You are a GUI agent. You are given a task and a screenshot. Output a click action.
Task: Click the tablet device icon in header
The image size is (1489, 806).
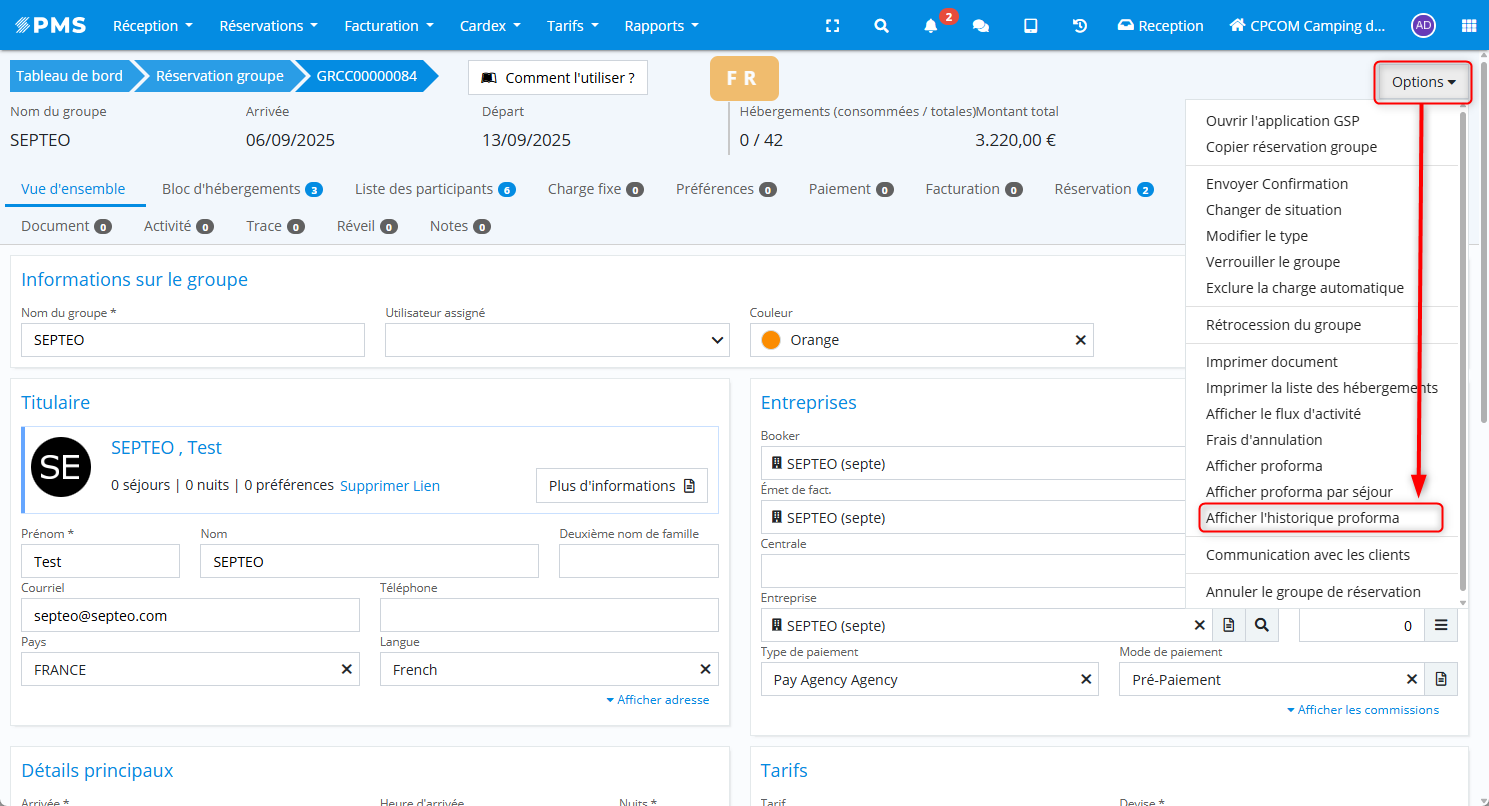1030,26
